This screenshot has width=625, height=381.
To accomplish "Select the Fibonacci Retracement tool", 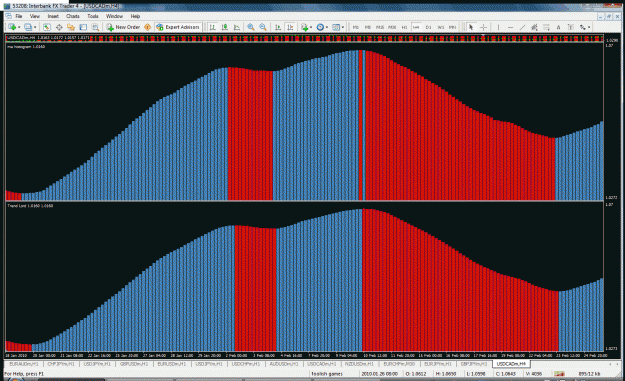I will [x=546, y=27].
